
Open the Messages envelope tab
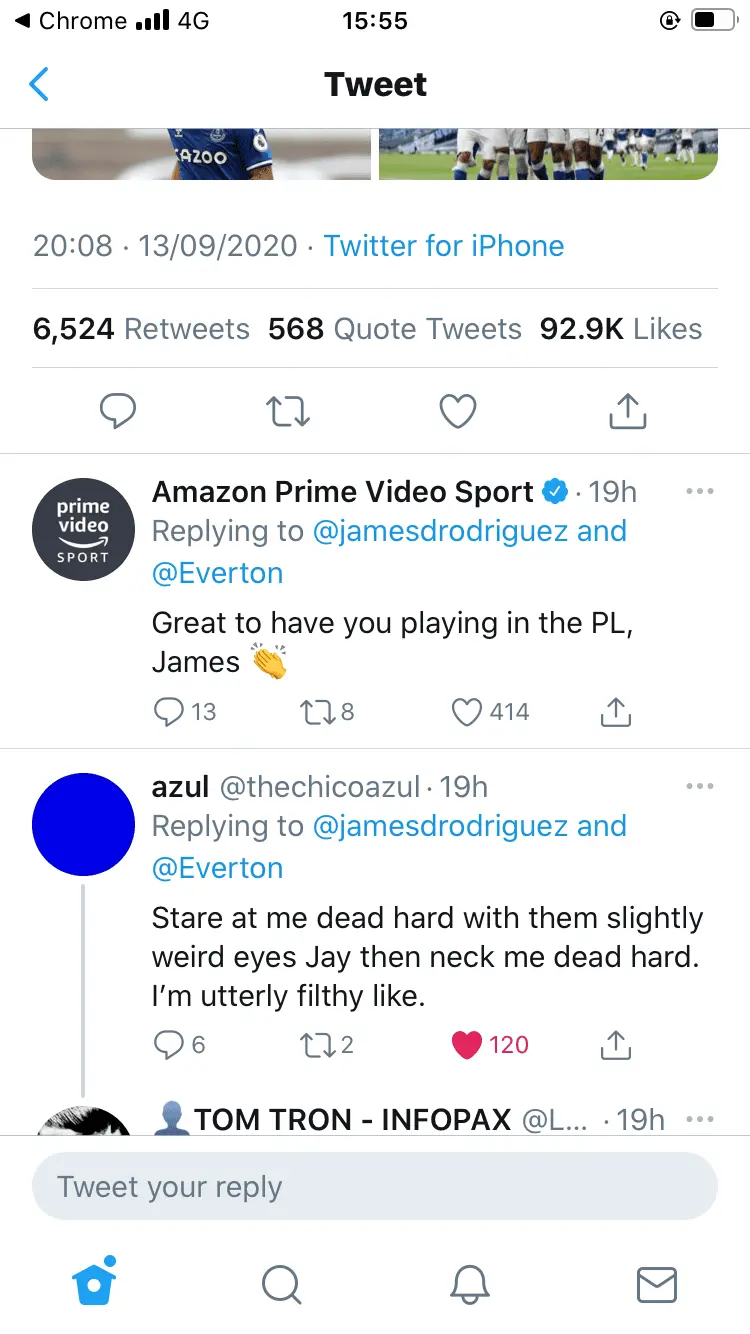pos(657,1284)
